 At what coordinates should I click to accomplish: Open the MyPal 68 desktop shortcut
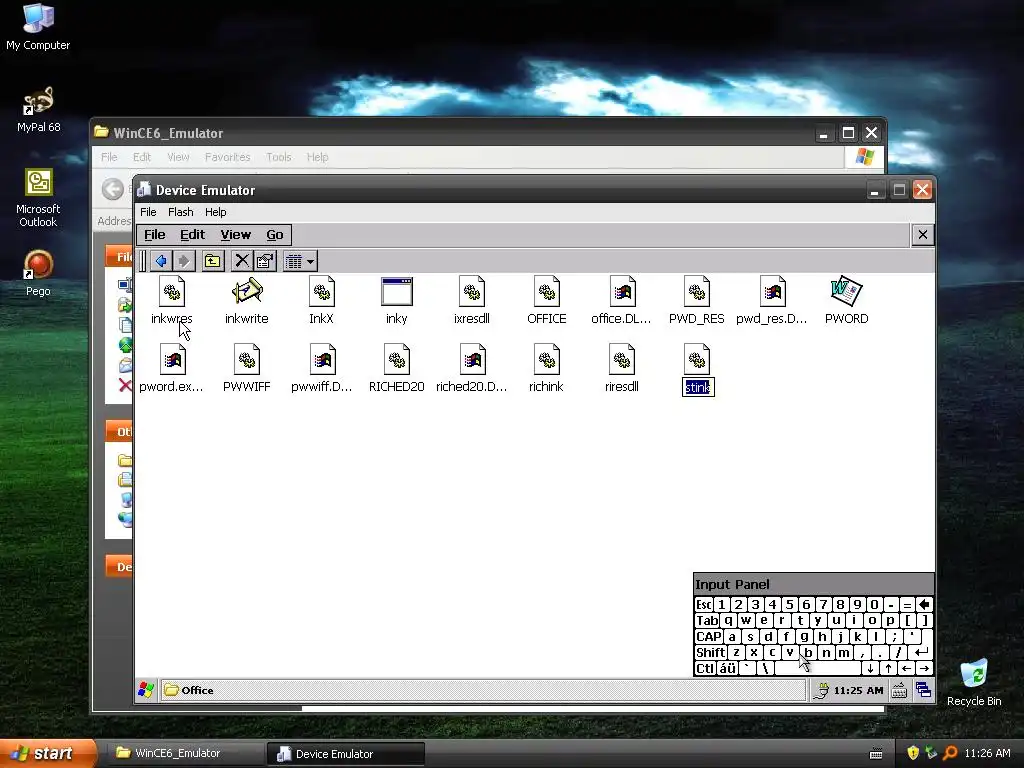(39, 110)
